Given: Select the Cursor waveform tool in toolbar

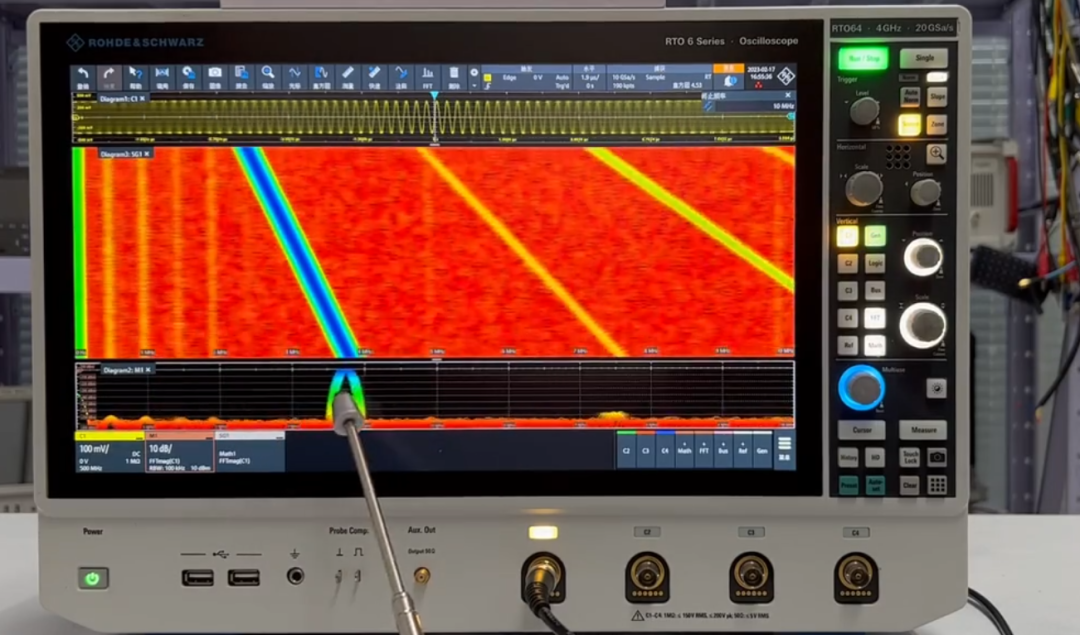Looking at the screenshot, I should point(294,77).
